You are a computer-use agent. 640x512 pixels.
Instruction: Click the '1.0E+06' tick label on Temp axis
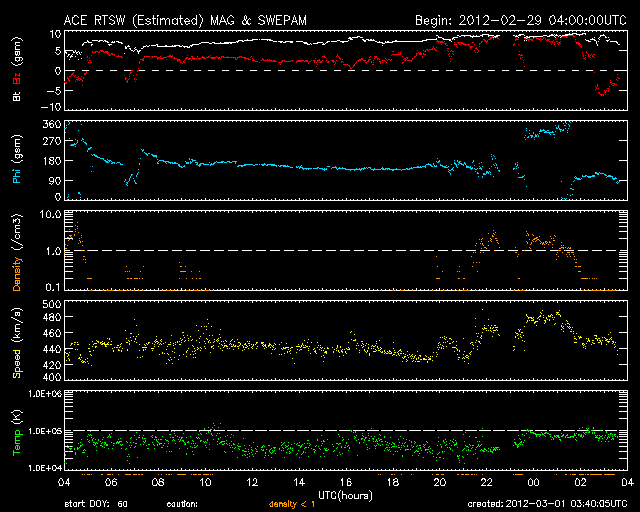(x=45, y=394)
